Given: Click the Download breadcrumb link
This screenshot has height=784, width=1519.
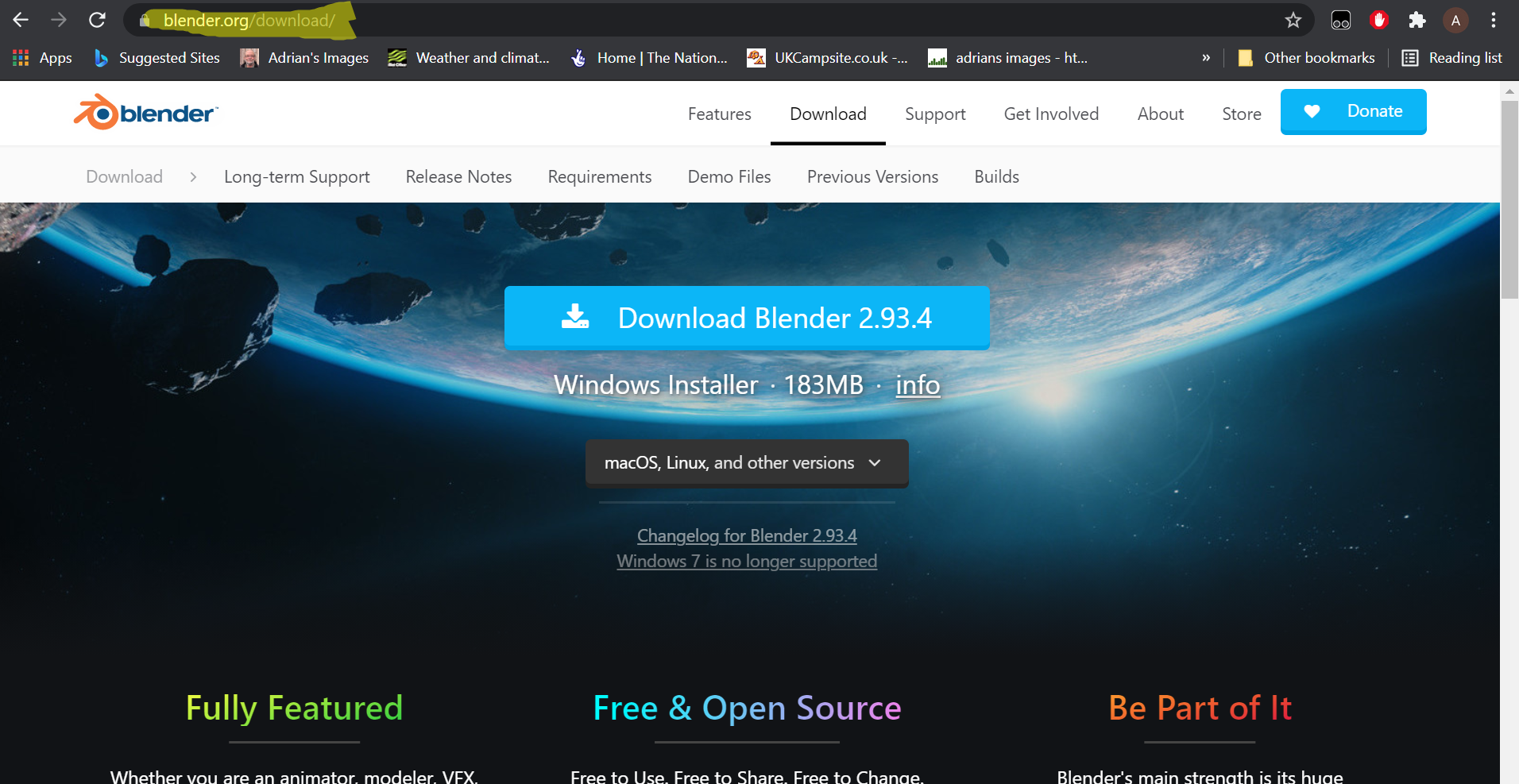Looking at the screenshot, I should pyautogui.click(x=124, y=176).
